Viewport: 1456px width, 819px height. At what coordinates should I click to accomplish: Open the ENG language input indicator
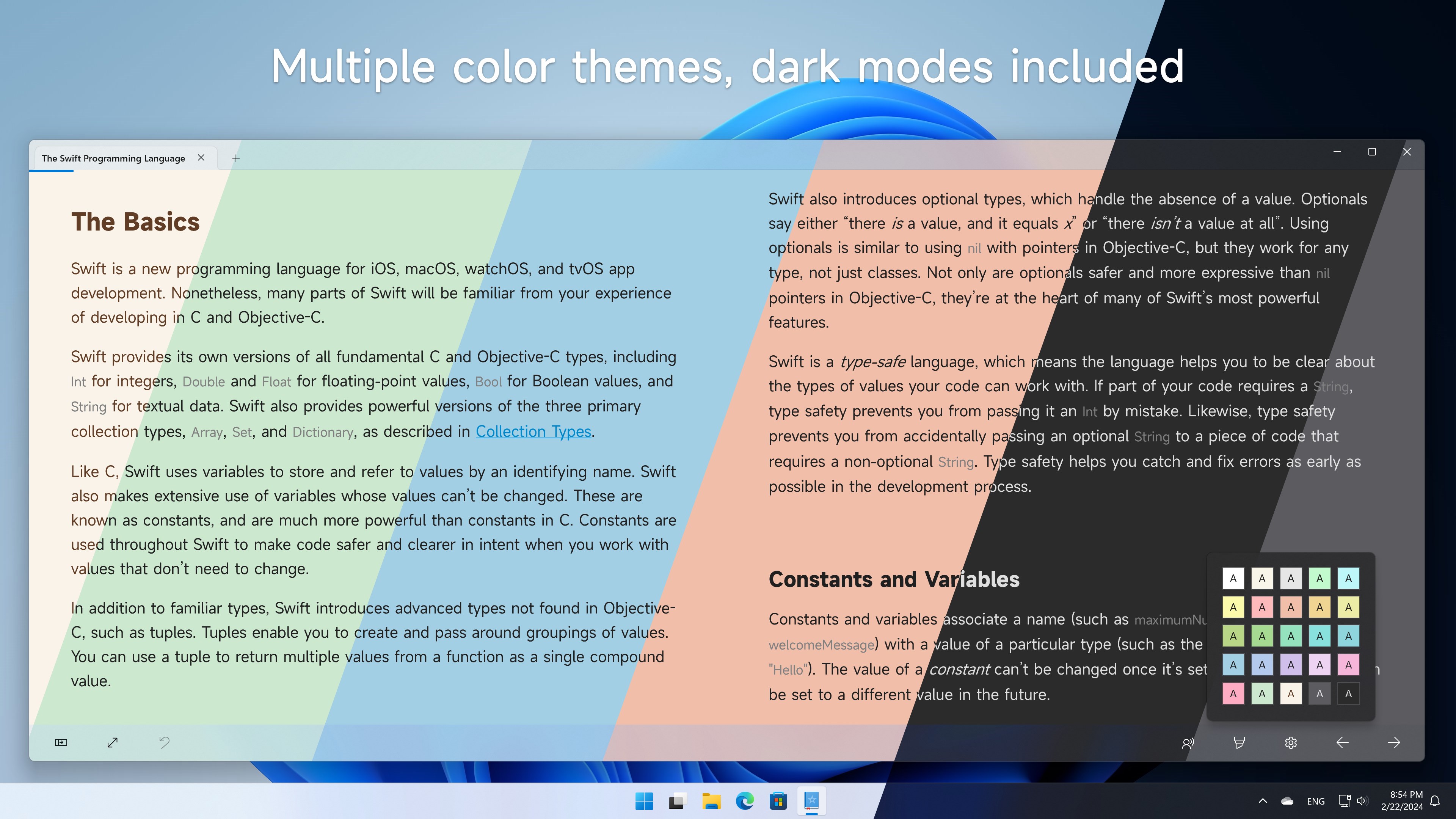point(1315,801)
